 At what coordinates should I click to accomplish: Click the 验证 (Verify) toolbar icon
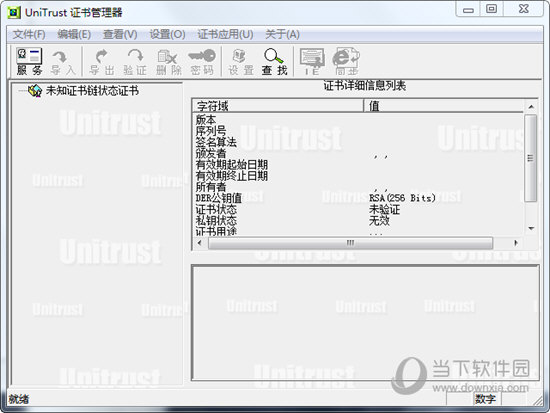click(135, 62)
